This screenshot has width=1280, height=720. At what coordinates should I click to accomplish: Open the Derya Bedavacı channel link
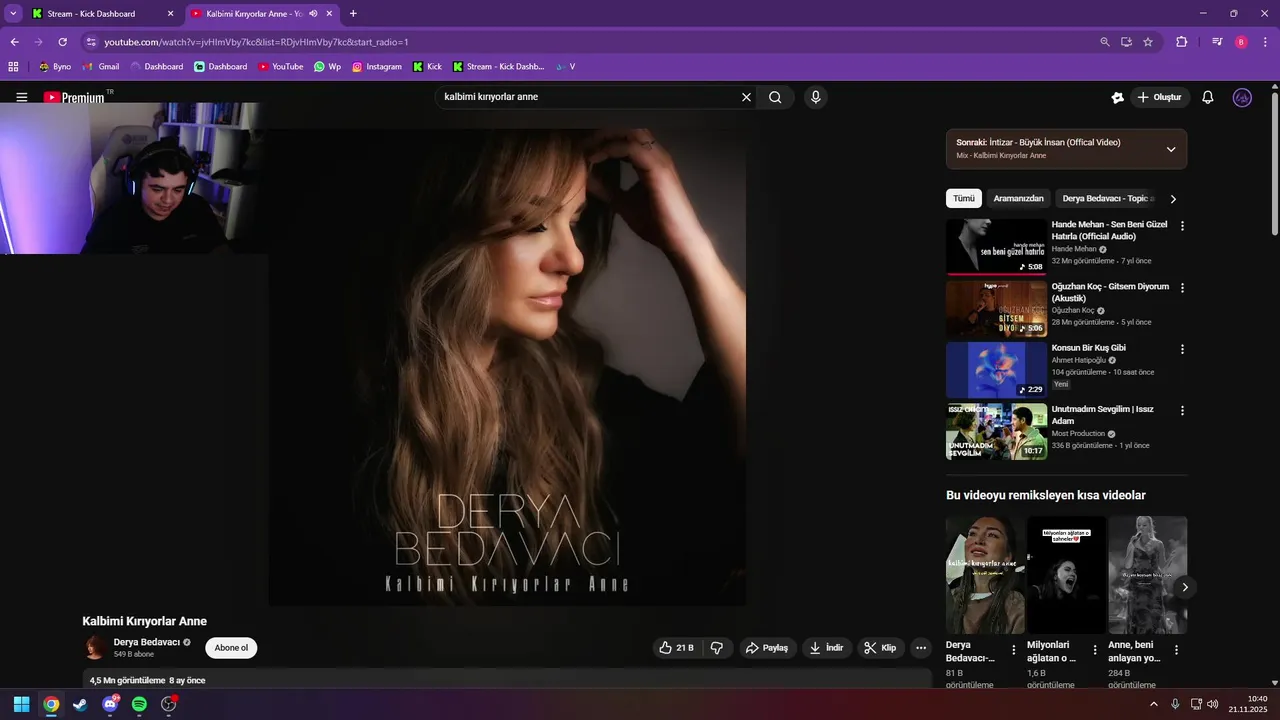click(x=146, y=642)
